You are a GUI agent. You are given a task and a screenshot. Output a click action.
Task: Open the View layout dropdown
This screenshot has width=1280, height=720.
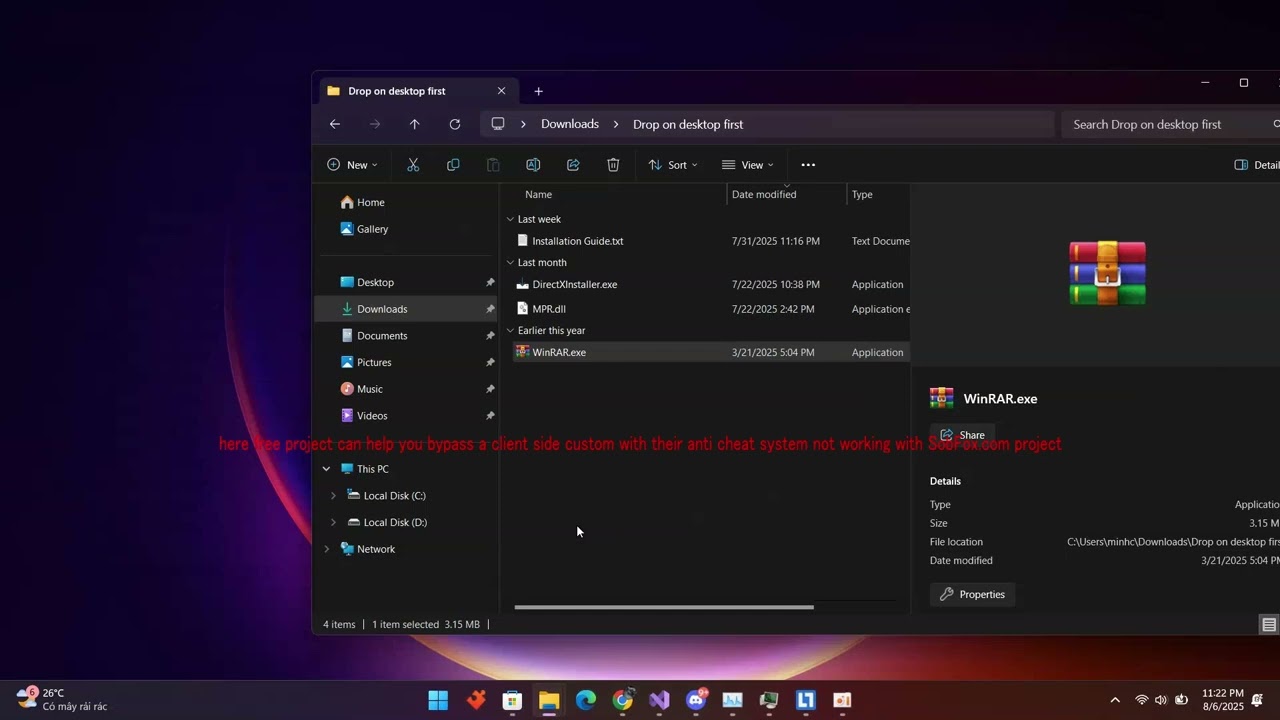tap(748, 165)
